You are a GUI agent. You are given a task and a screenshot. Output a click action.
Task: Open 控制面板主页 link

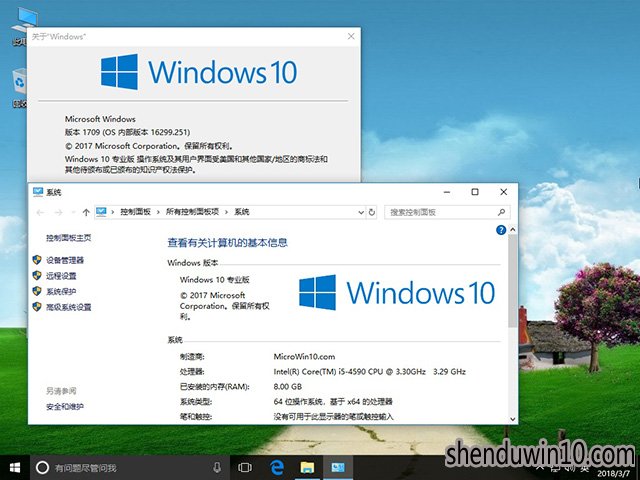coord(69,238)
